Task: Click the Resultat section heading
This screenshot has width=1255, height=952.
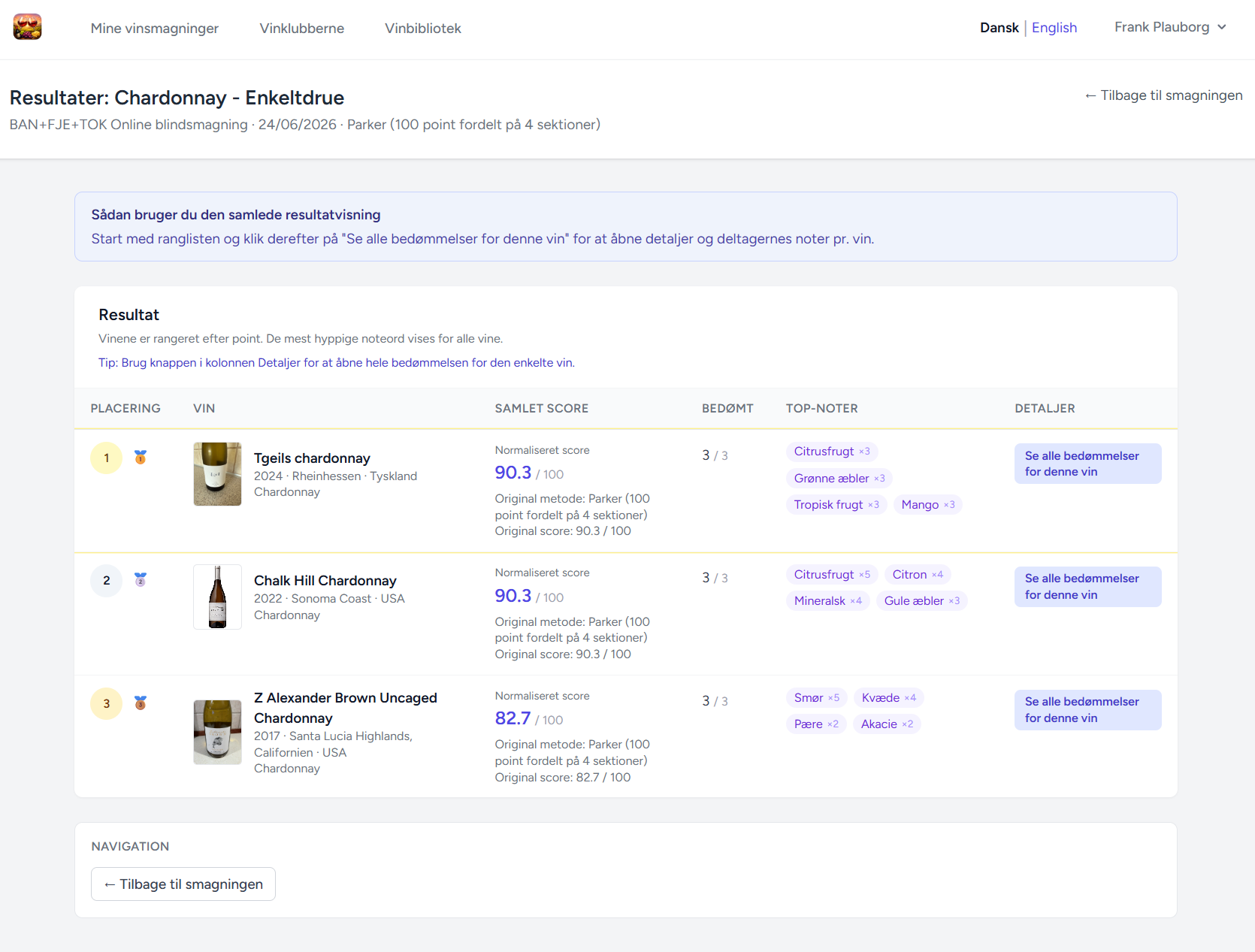Action: tap(129, 315)
